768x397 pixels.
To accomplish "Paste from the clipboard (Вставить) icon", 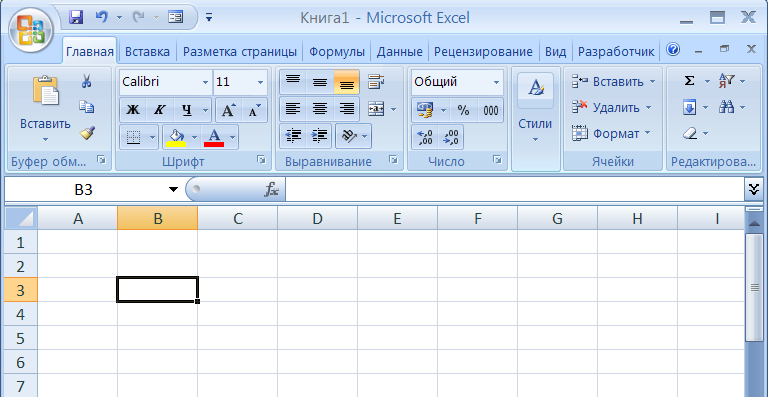I will coord(46,91).
